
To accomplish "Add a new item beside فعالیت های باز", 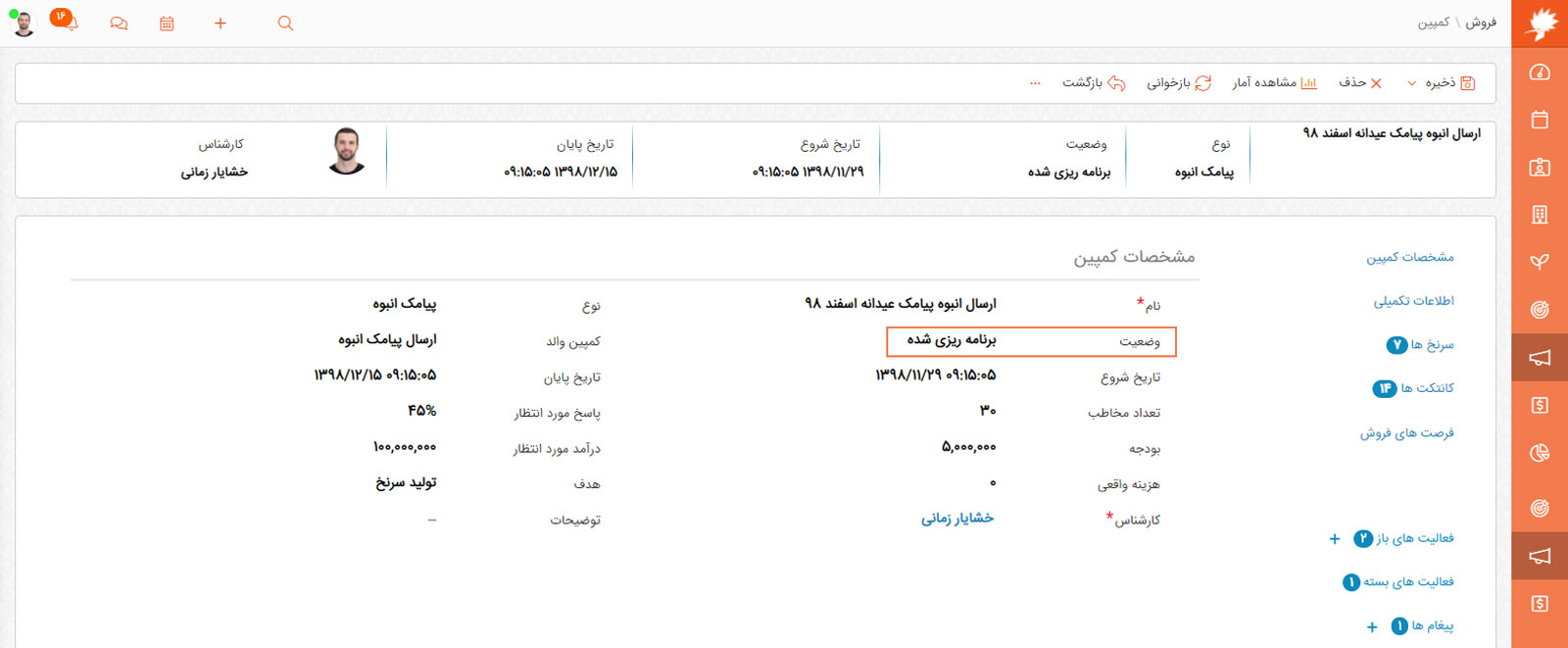I will (x=1334, y=538).
